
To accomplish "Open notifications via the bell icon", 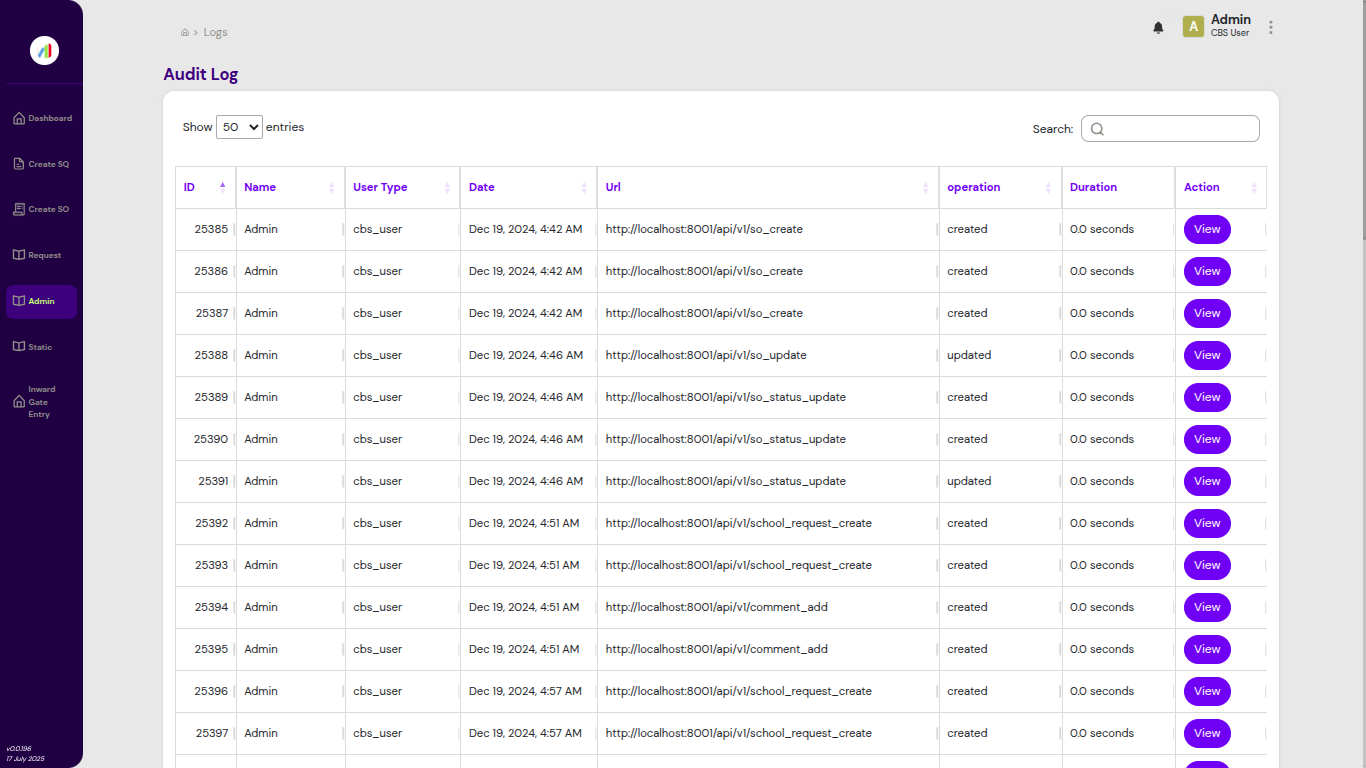I will 1158,27.
